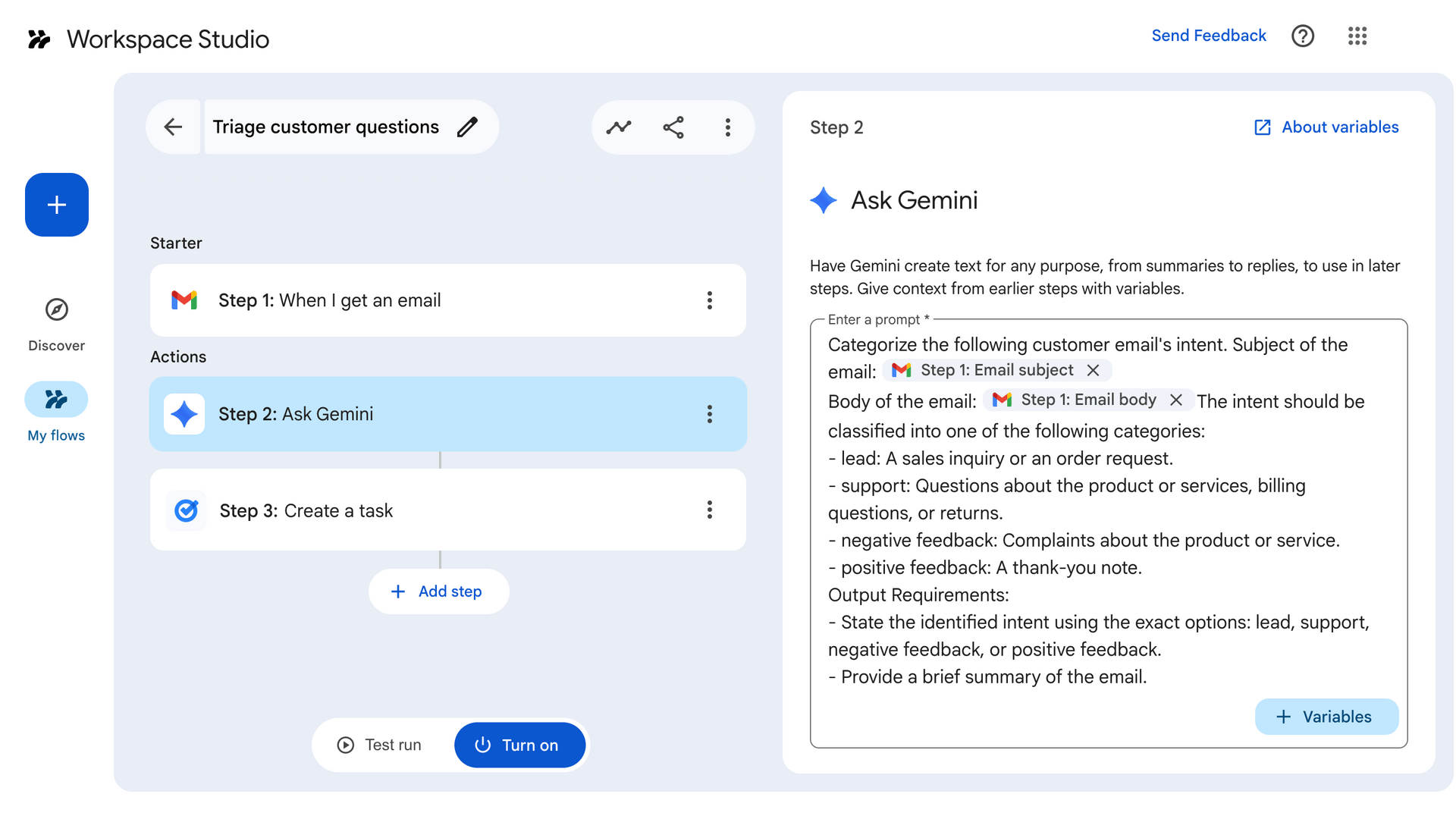This screenshot has height=819, width=1456.
Task: Open the flow overflow menu in the toolbar
Action: point(727,127)
